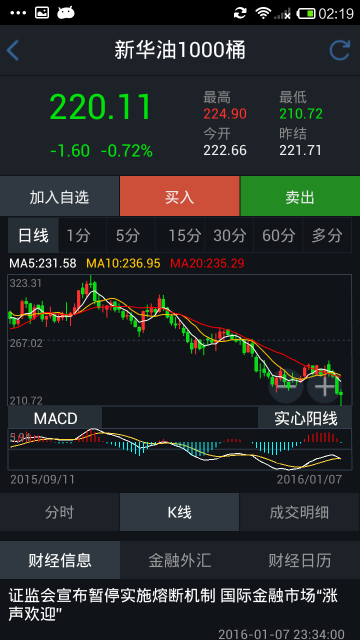Image resolution: width=360 pixels, height=640 pixels.
Task: Zoom out chart with minus button
Action: [286, 385]
